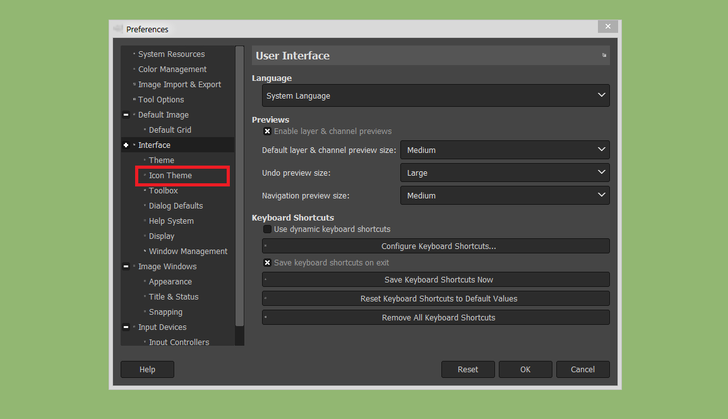Select Input Devices in the tree
This screenshot has height=419, width=728.
pyautogui.click(x=162, y=327)
